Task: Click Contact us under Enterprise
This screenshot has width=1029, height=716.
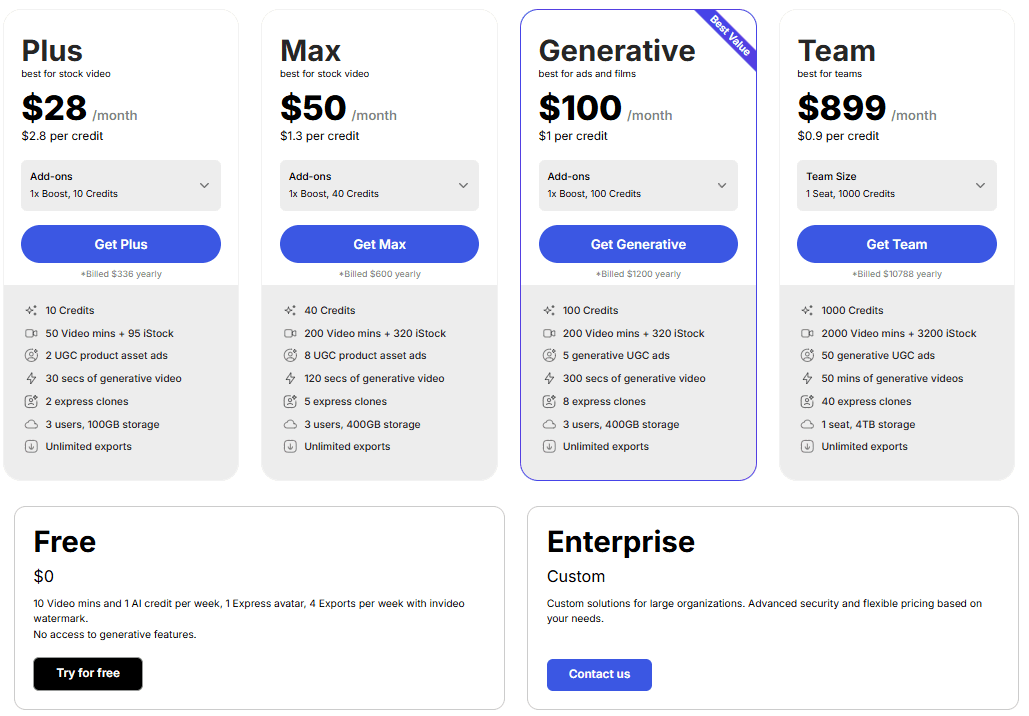Action: [x=599, y=675]
